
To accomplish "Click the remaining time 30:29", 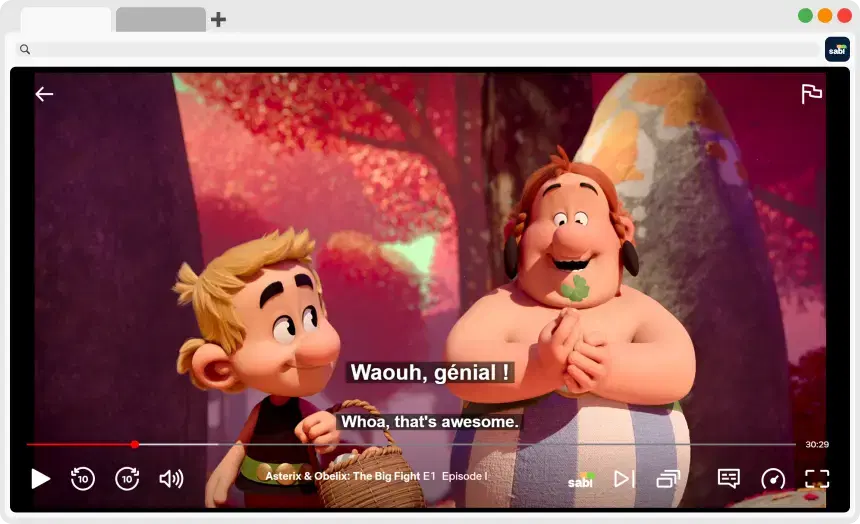I will click(817, 444).
